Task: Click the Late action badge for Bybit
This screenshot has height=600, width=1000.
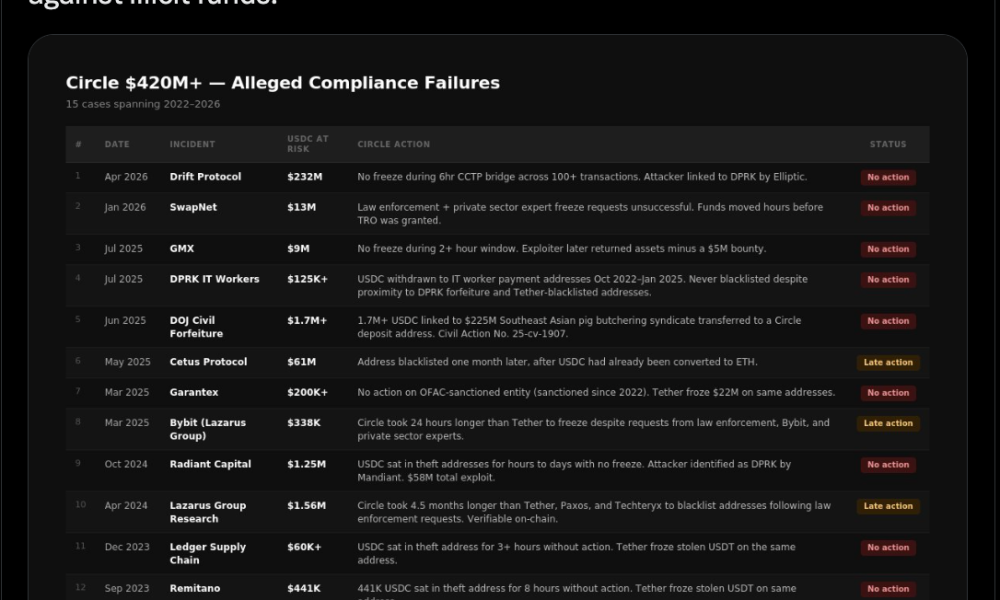Action: 888,424
